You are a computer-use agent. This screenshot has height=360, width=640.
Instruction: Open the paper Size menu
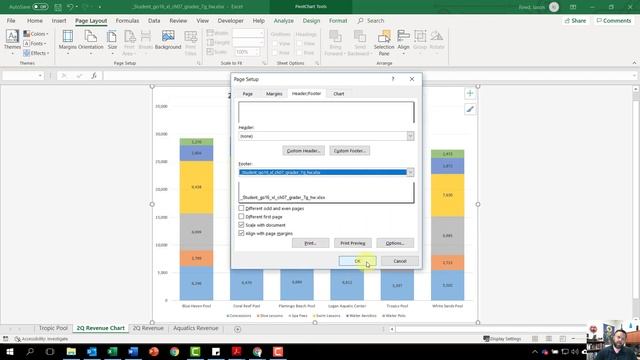click(x=112, y=42)
